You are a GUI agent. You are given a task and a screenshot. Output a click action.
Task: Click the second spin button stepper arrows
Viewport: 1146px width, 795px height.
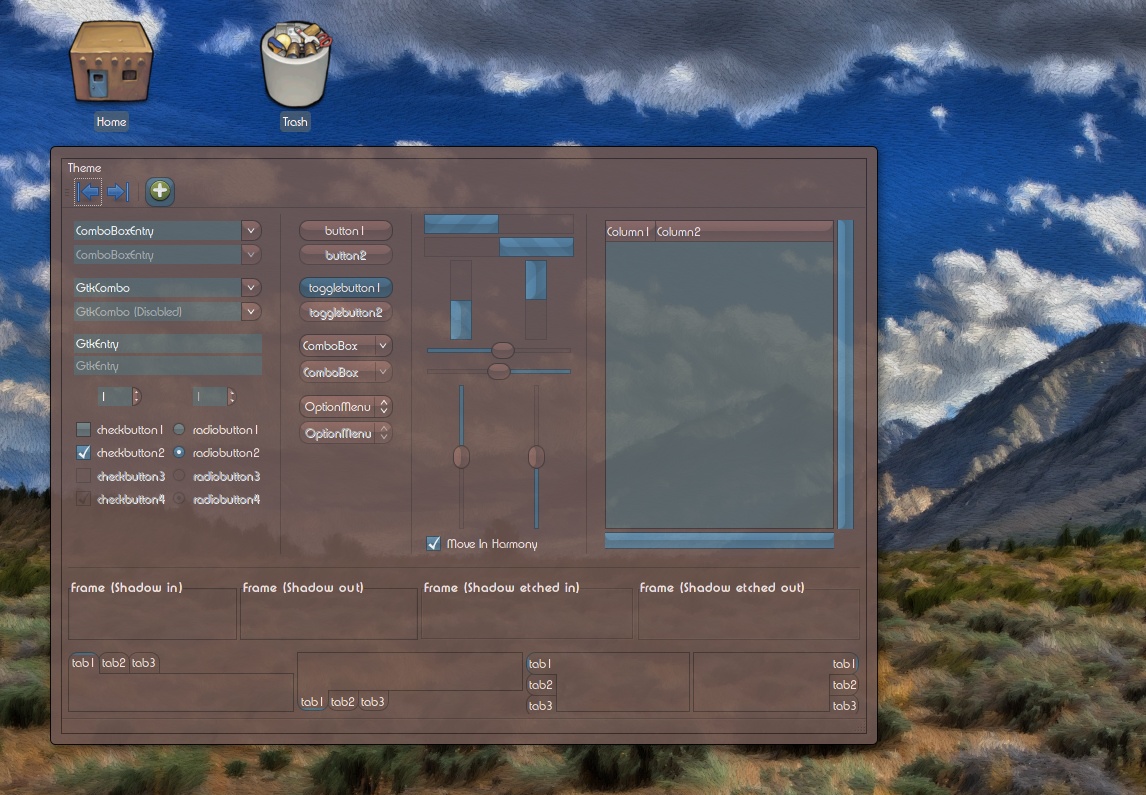pos(231,397)
